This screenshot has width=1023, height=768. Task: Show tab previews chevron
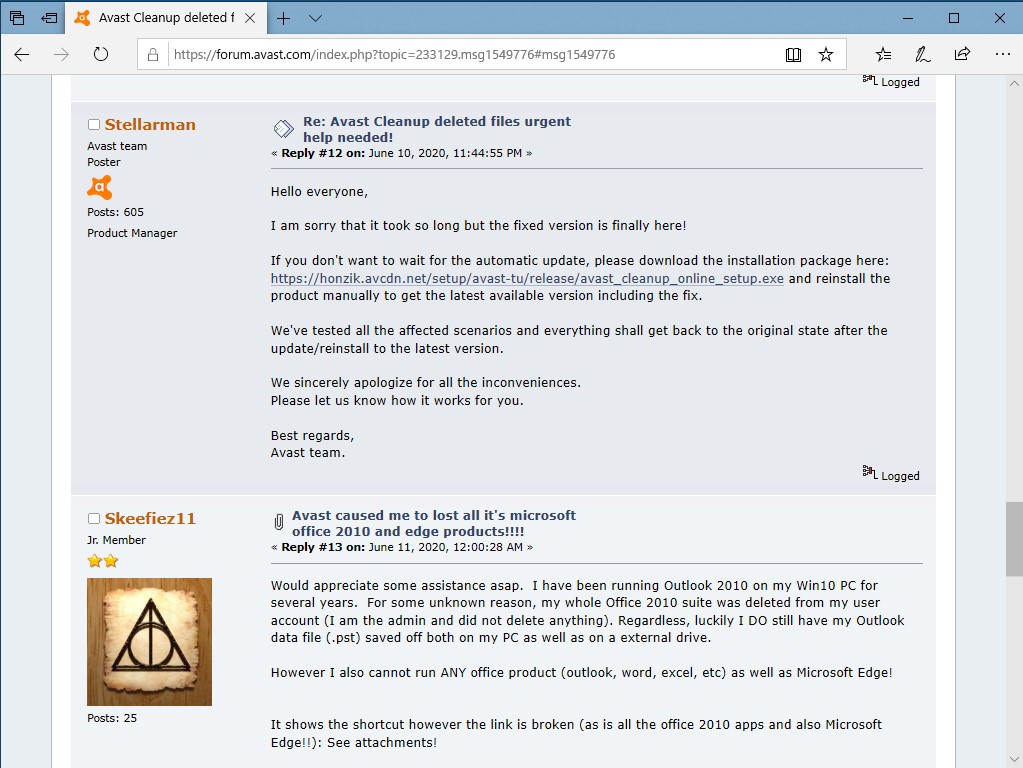[315, 18]
